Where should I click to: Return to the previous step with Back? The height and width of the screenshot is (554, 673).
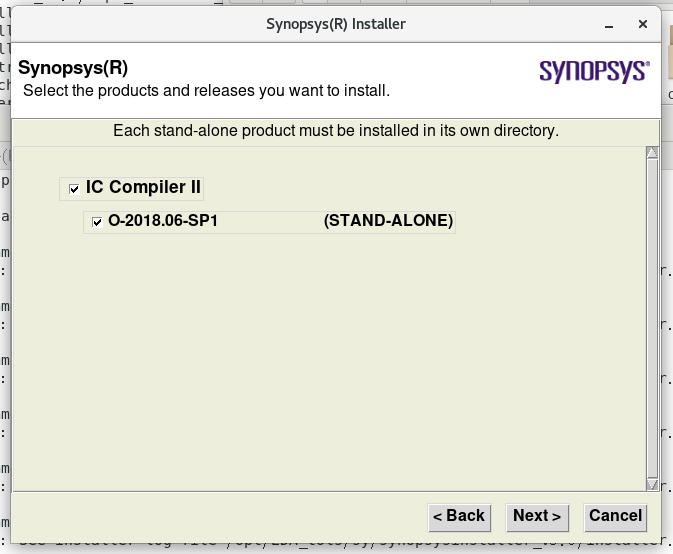point(459,517)
